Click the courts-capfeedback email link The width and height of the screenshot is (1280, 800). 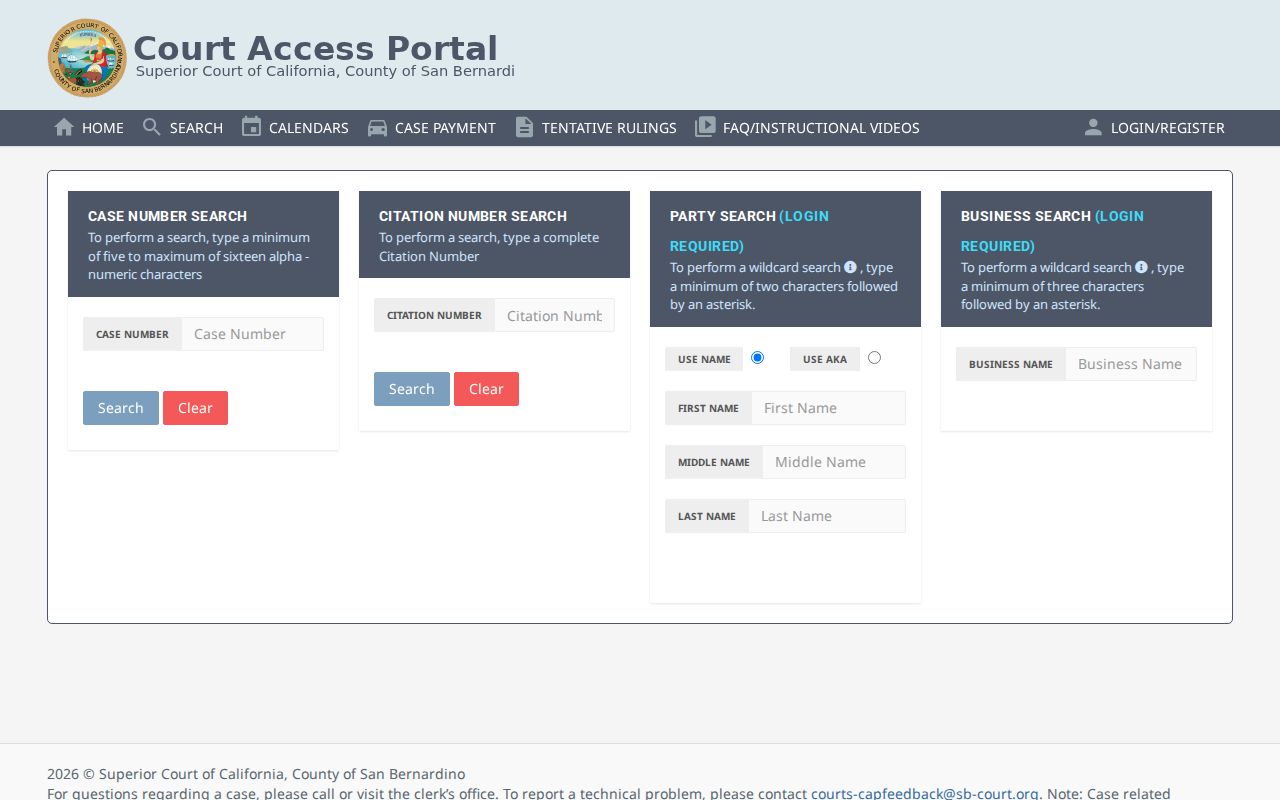pos(925,794)
